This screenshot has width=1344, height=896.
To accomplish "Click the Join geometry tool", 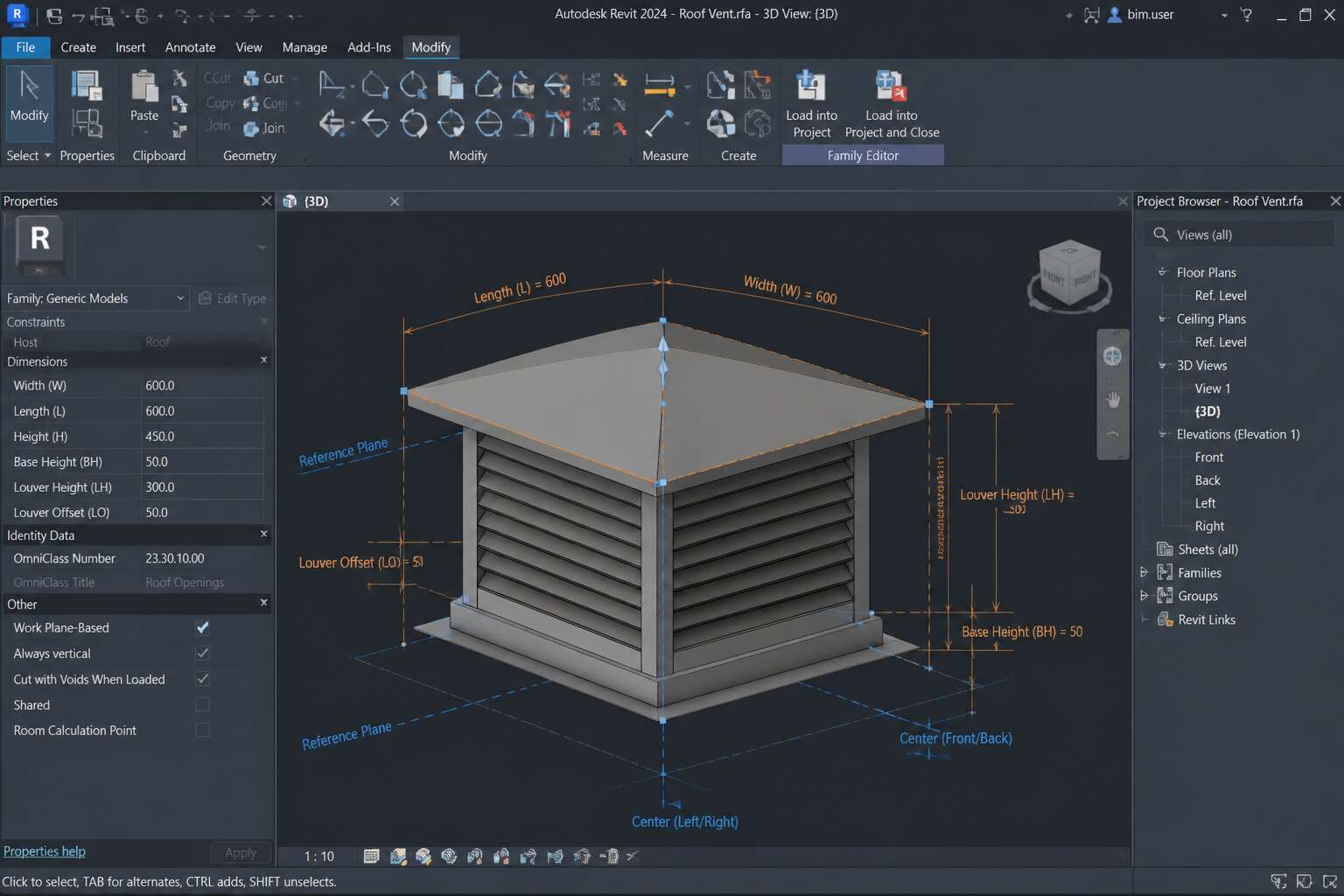I will (x=264, y=128).
